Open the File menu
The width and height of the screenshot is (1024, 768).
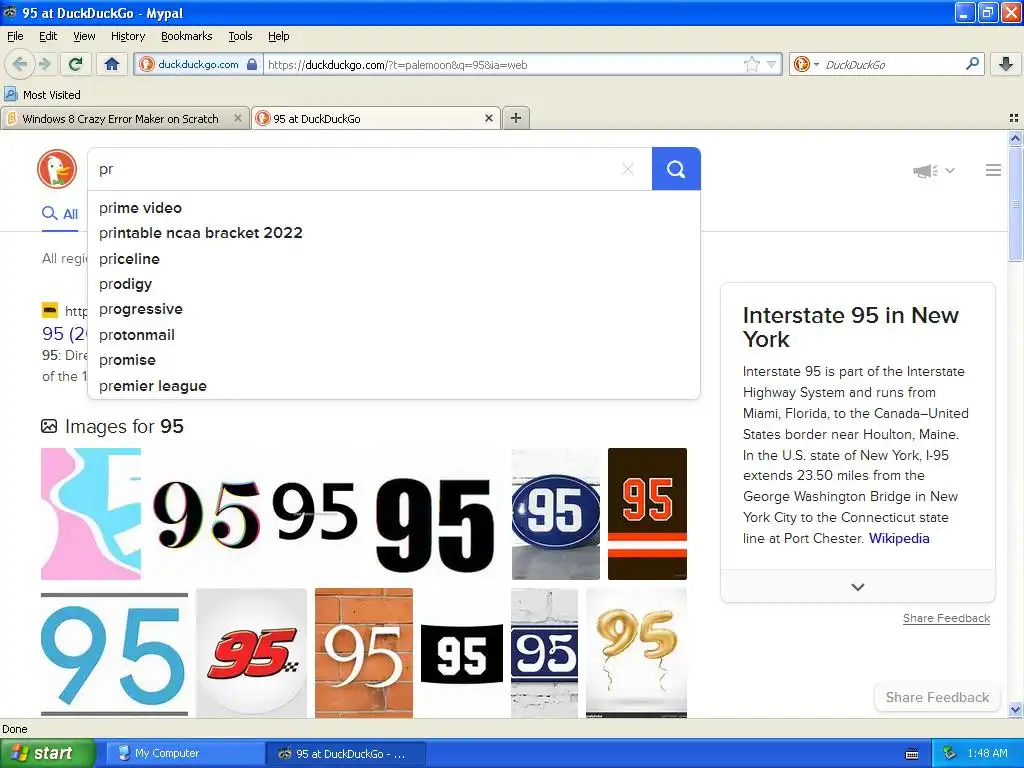tap(15, 36)
